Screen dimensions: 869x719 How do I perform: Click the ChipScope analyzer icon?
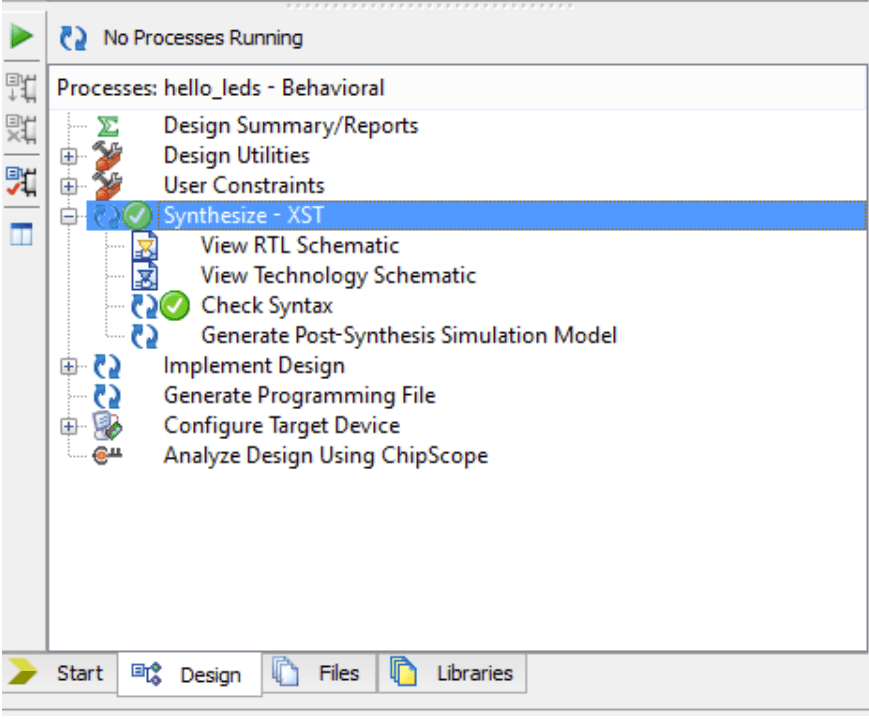click(x=107, y=456)
